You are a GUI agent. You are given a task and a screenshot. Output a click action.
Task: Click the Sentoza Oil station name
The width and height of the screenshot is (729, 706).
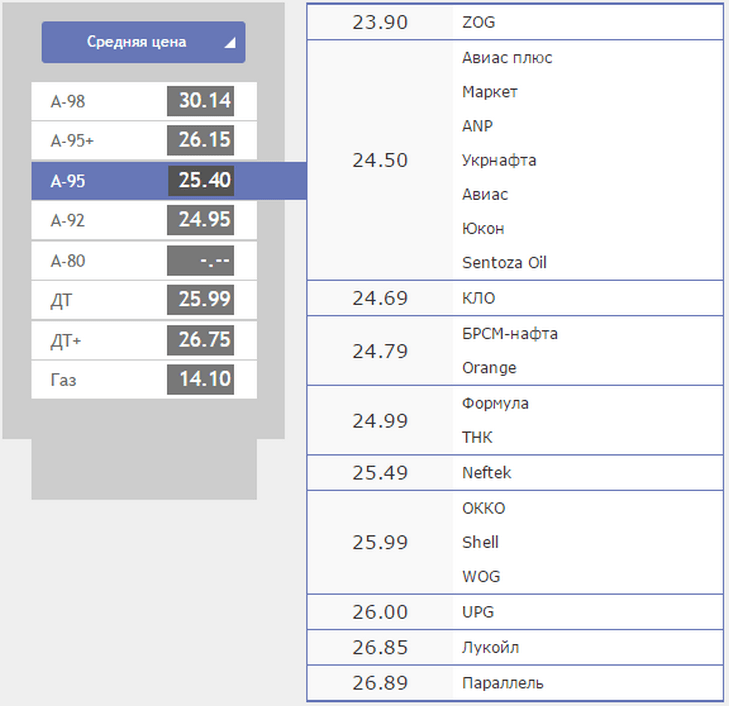click(504, 263)
